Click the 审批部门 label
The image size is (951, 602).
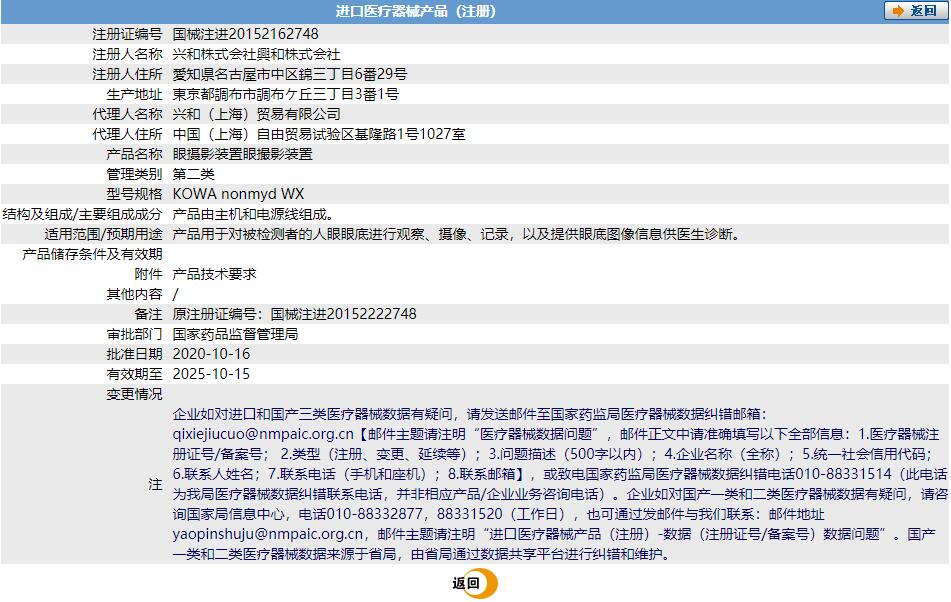click(134, 334)
